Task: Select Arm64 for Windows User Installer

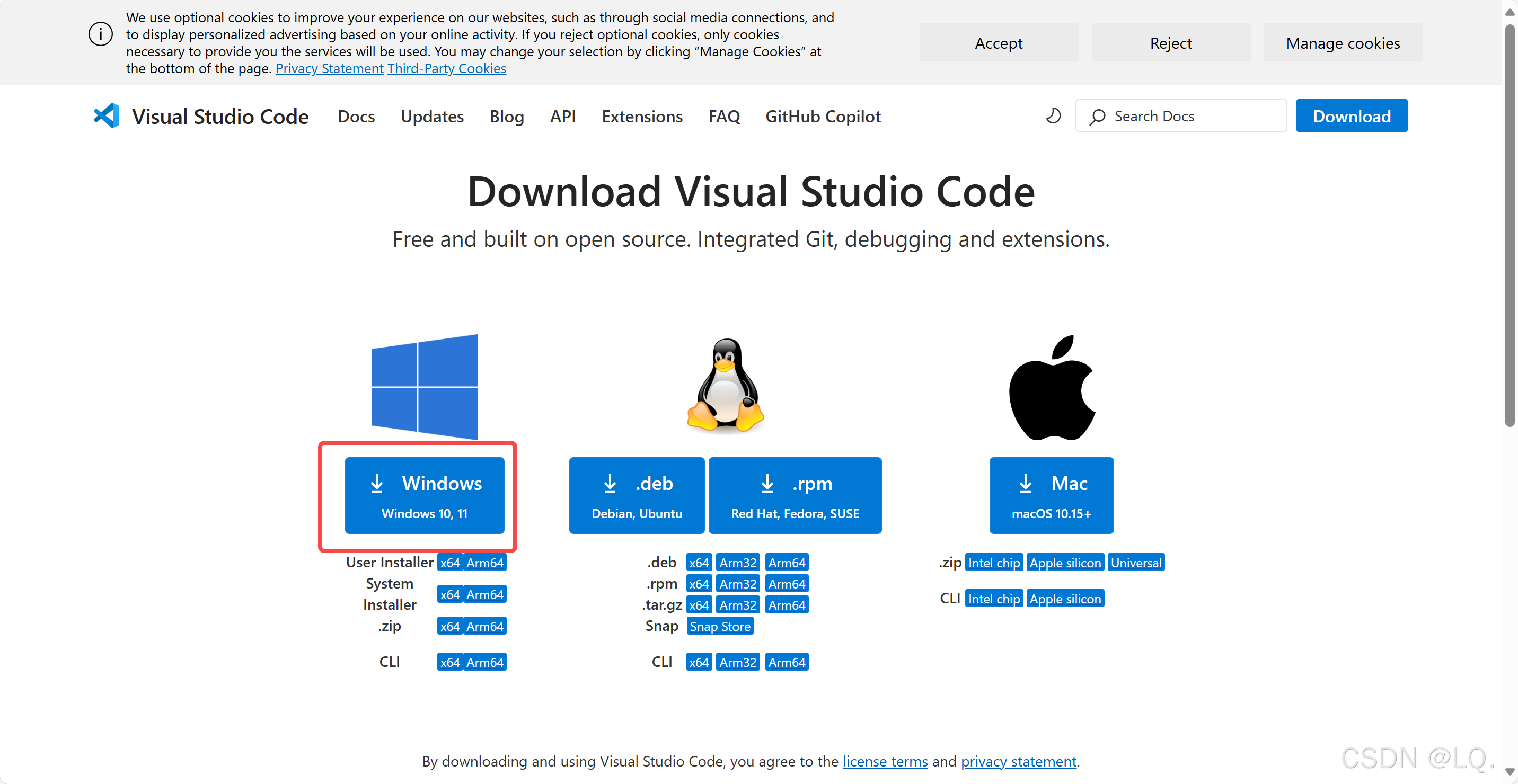Action: point(485,563)
